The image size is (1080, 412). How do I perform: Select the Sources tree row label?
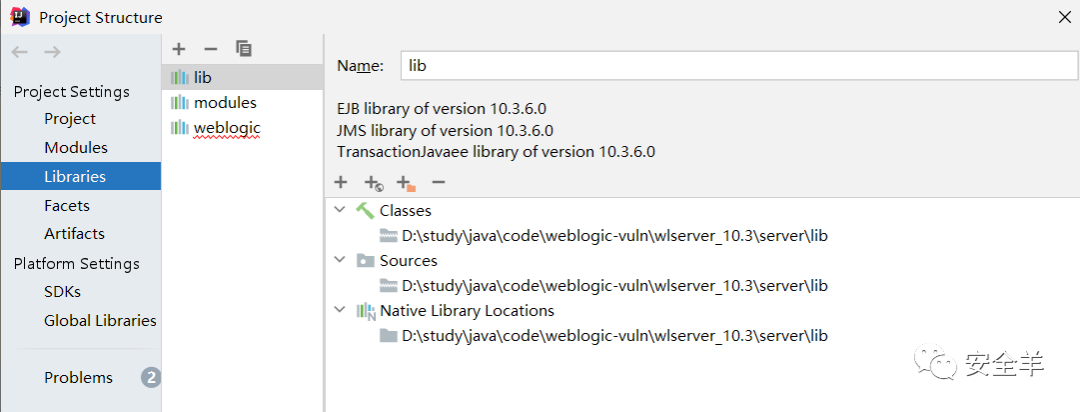(408, 260)
